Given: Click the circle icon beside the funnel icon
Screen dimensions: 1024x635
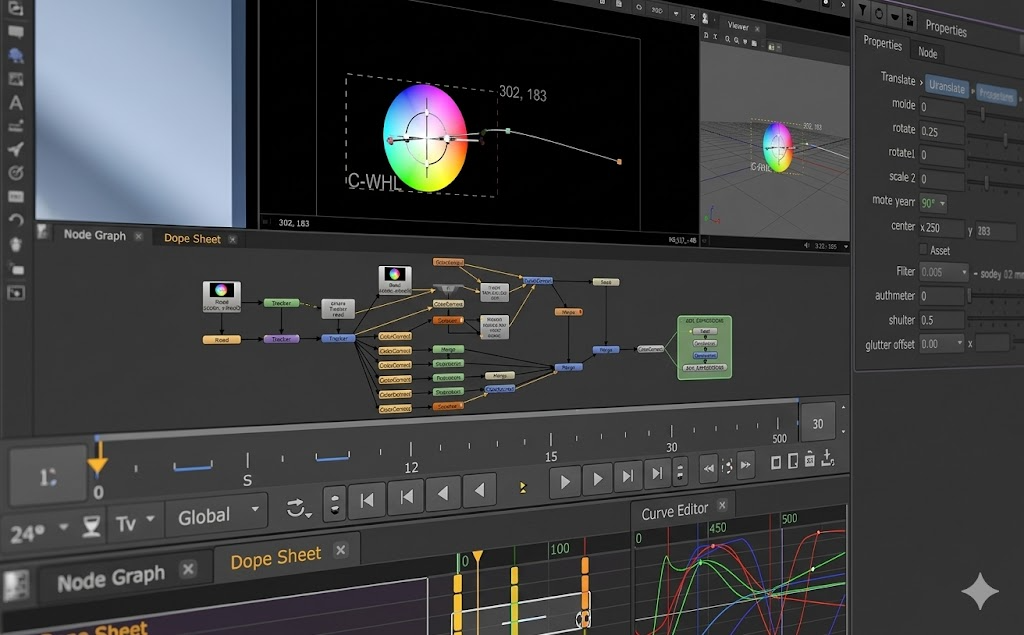Looking at the screenshot, I should [x=879, y=13].
